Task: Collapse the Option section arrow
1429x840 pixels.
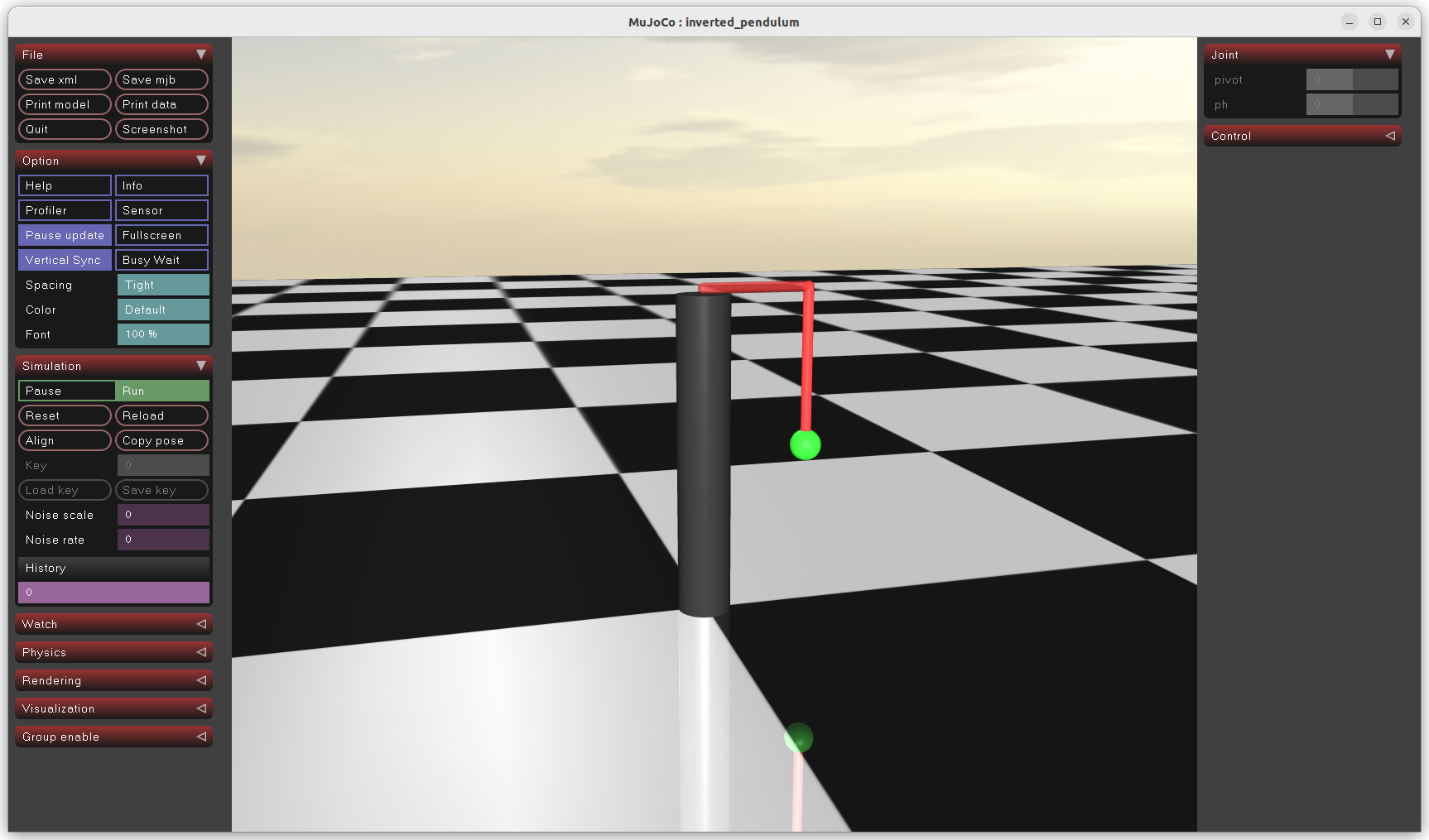Action: pos(200,161)
